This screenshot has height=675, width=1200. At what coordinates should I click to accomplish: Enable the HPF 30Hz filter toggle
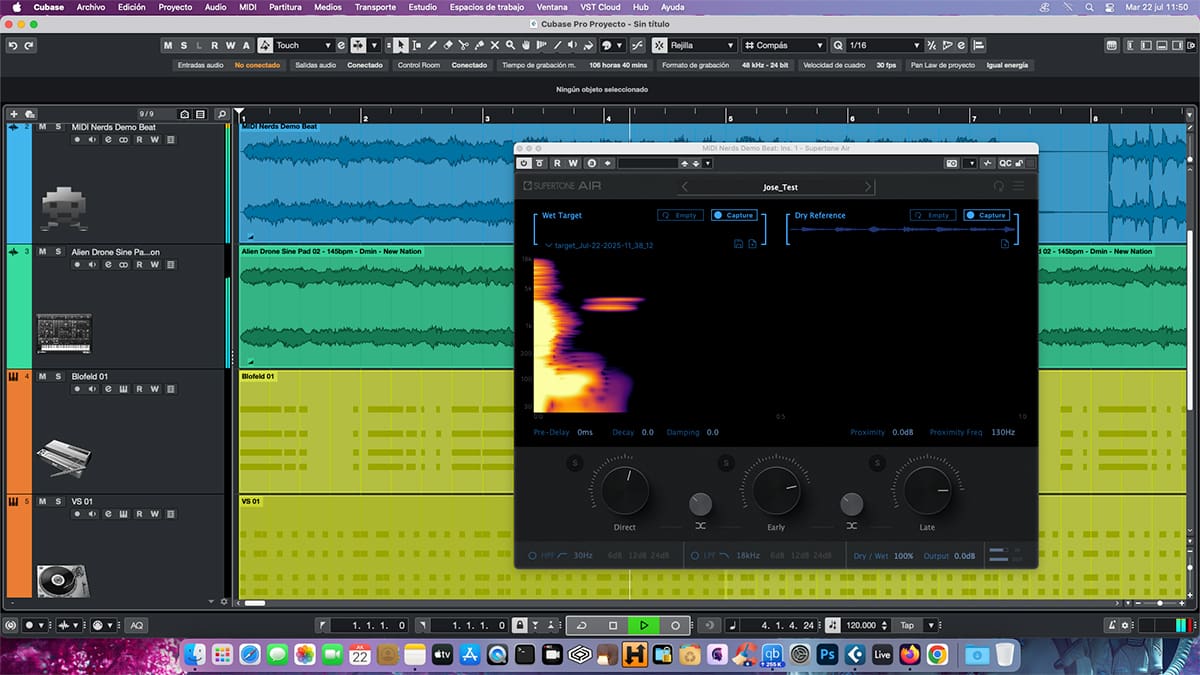tap(532, 555)
